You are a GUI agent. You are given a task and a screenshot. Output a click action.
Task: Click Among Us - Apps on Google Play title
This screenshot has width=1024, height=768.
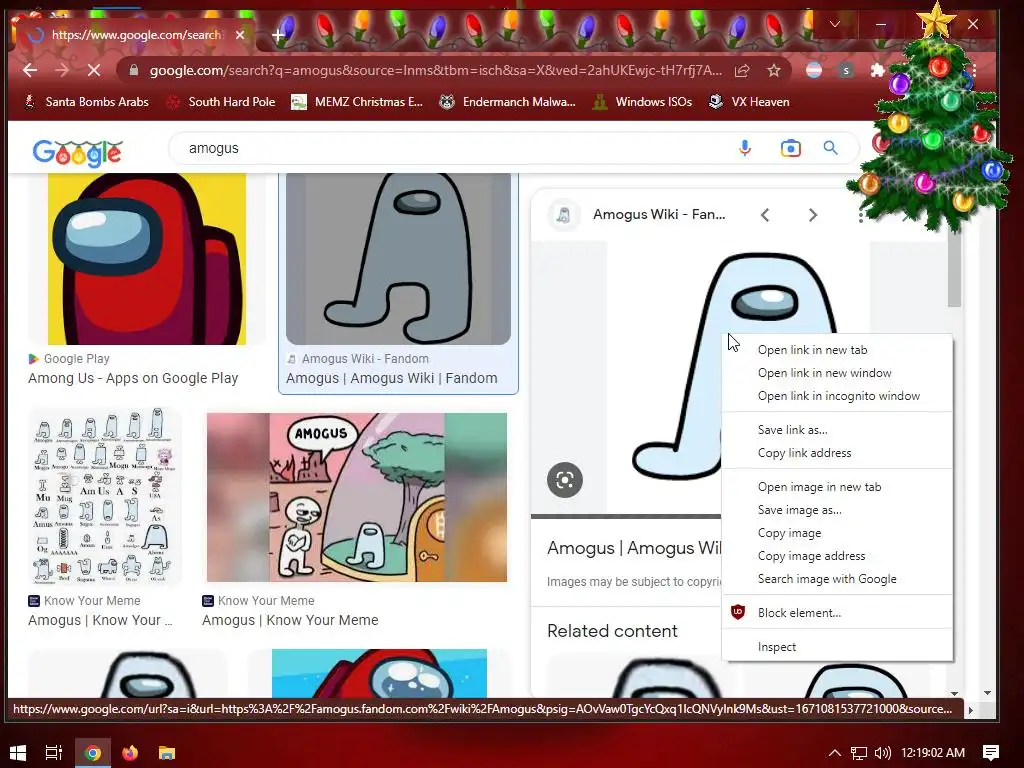coord(133,378)
